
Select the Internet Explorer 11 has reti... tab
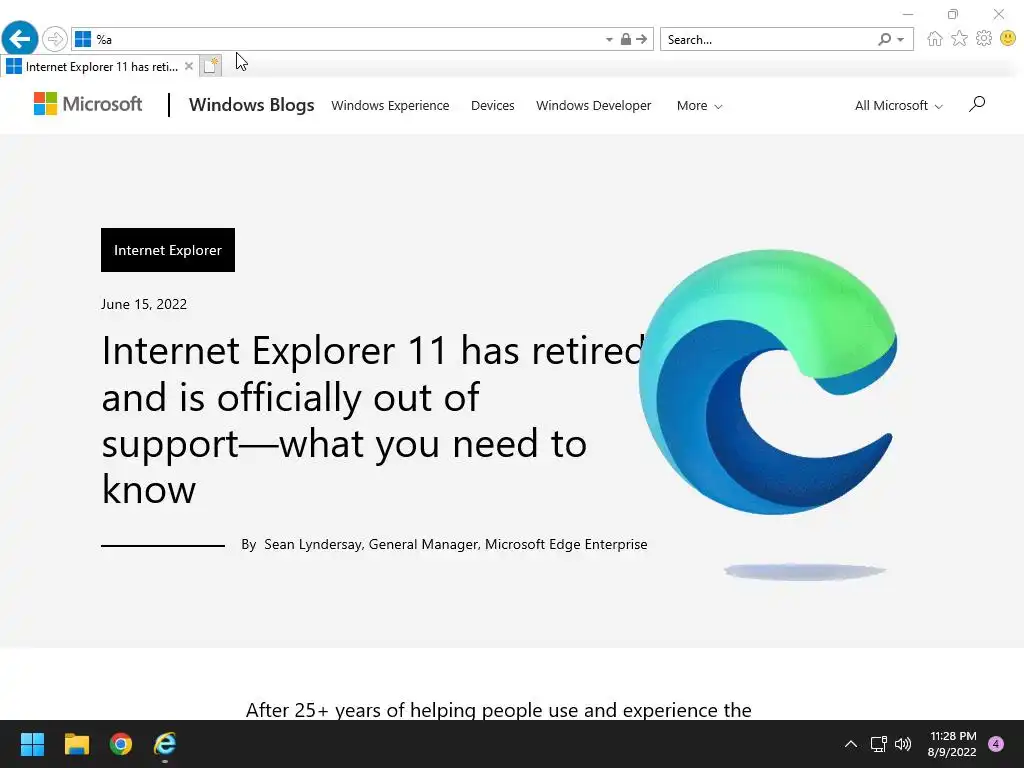click(x=101, y=66)
